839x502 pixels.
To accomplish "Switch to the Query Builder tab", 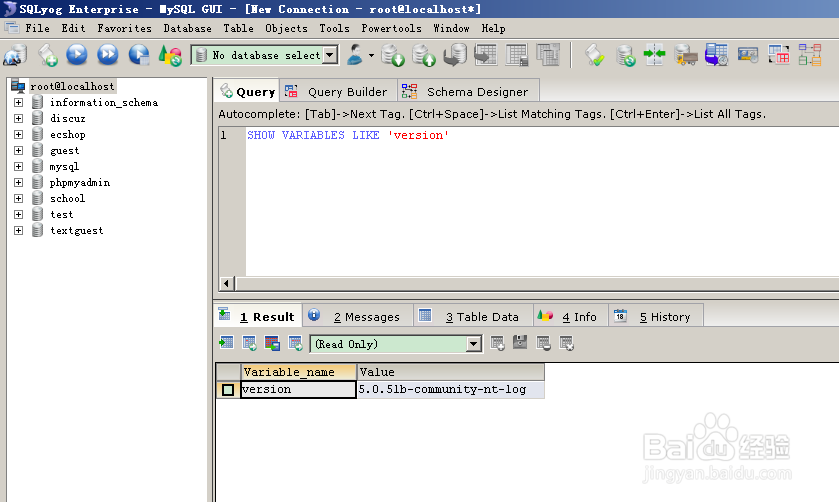I will click(338, 92).
